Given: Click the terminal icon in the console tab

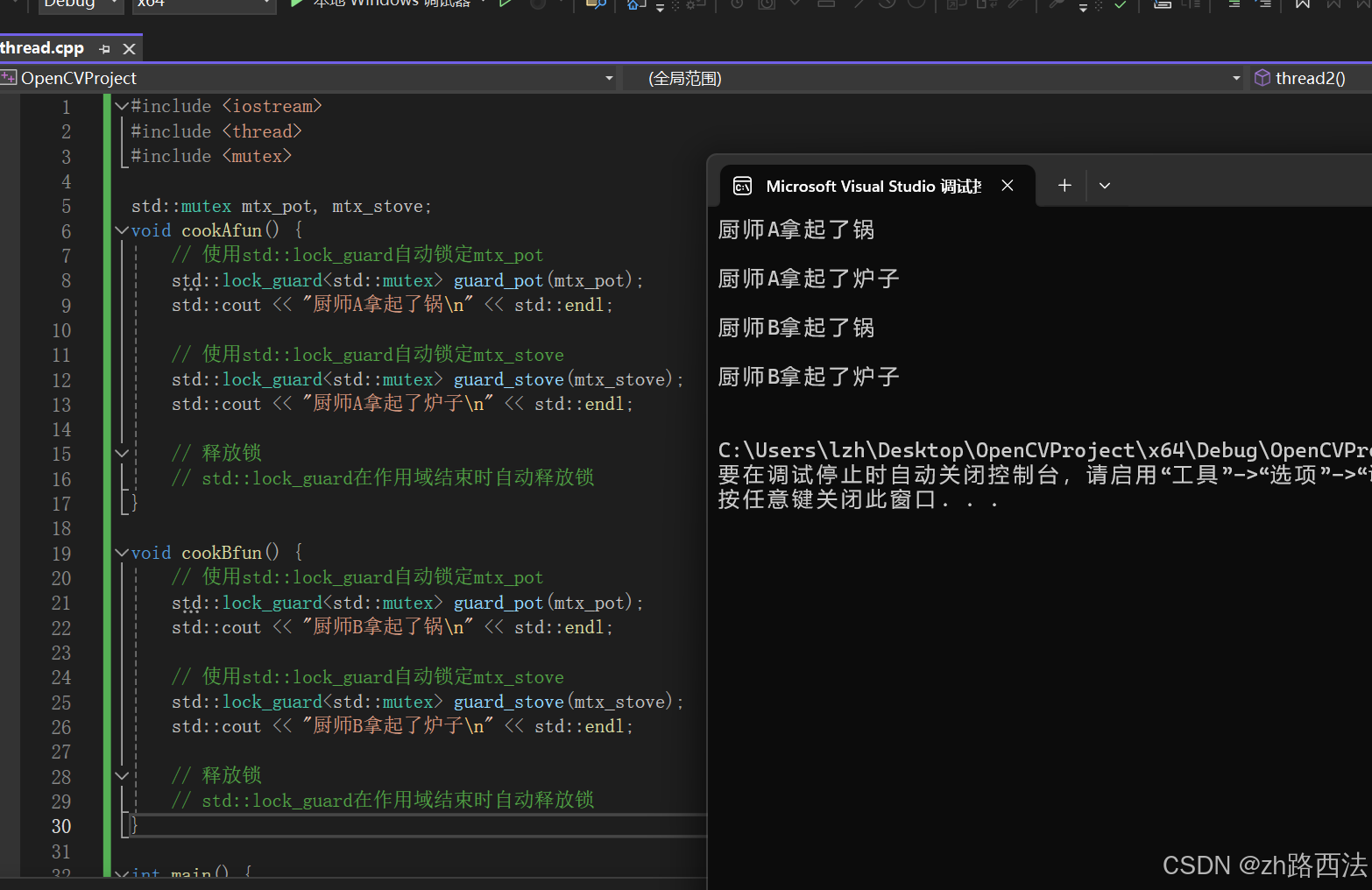Looking at the screenshot, I should pyautogui.click(x=742, y=186).
